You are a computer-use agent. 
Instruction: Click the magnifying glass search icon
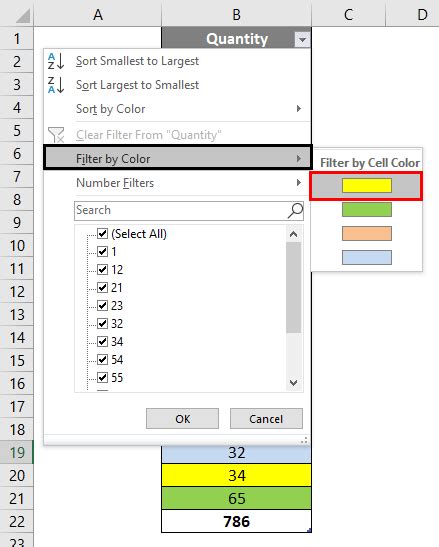tap(295, 210)
